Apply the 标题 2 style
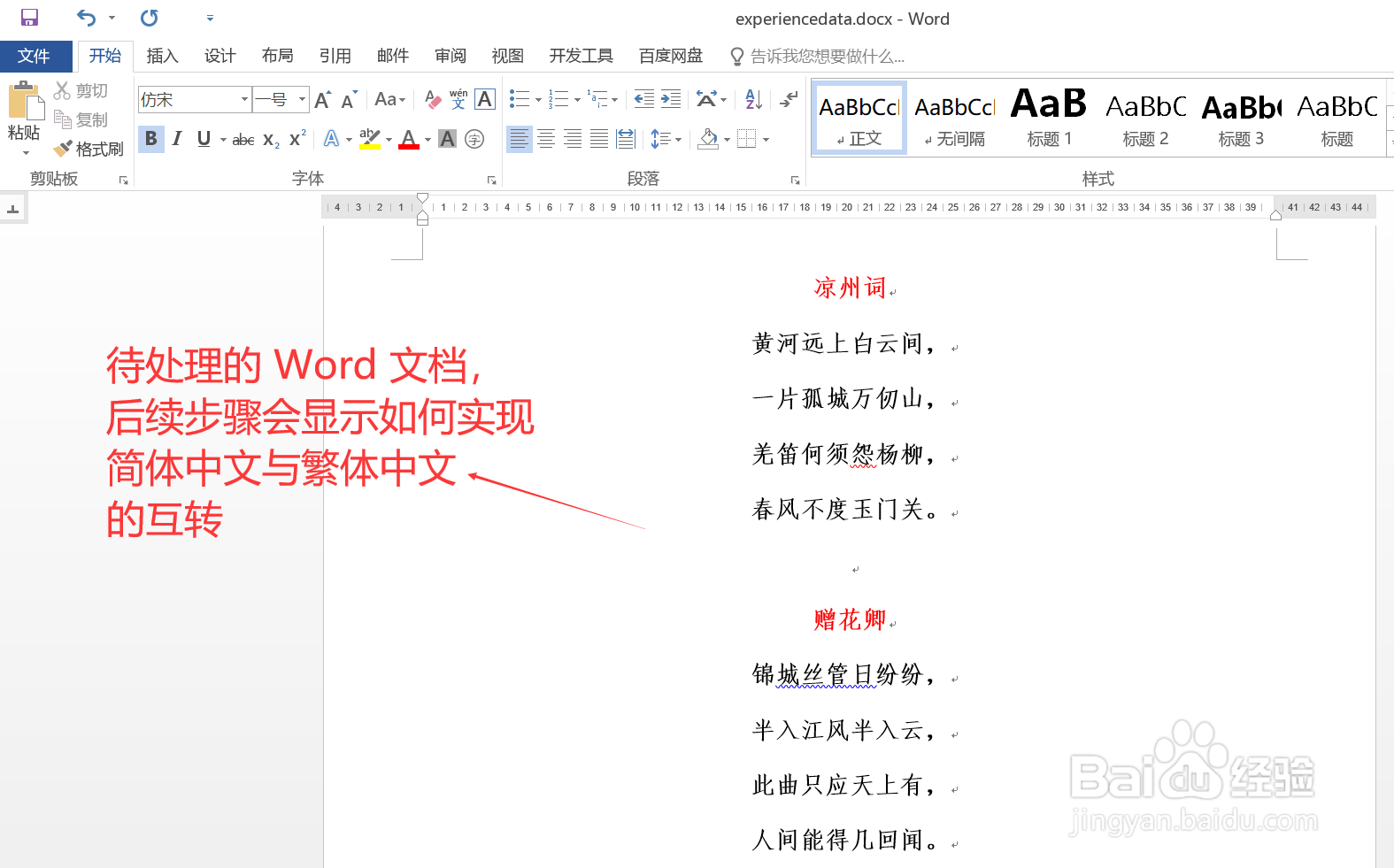Image resolution: width=1394 pixels, height=868 pixels. tap(1145, 119)
